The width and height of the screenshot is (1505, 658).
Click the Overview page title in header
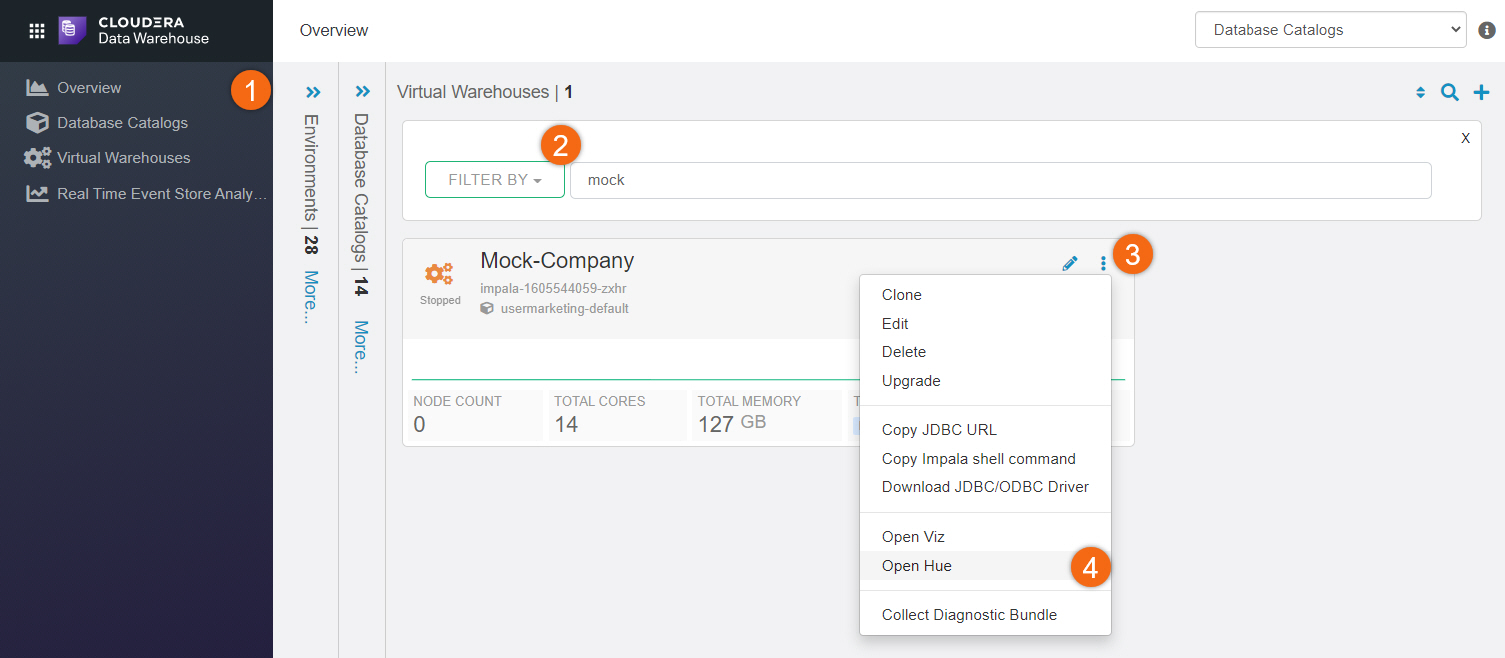(334, 31)
